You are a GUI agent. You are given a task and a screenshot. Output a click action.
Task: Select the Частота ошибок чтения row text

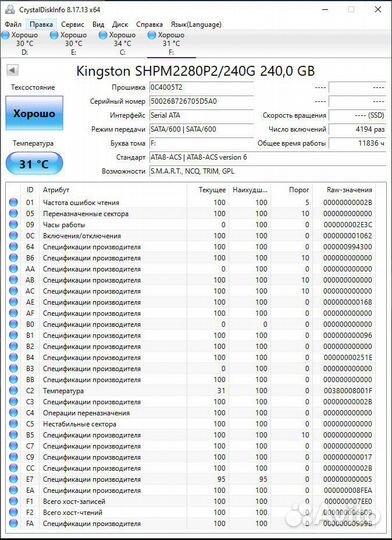click(81, 202)
